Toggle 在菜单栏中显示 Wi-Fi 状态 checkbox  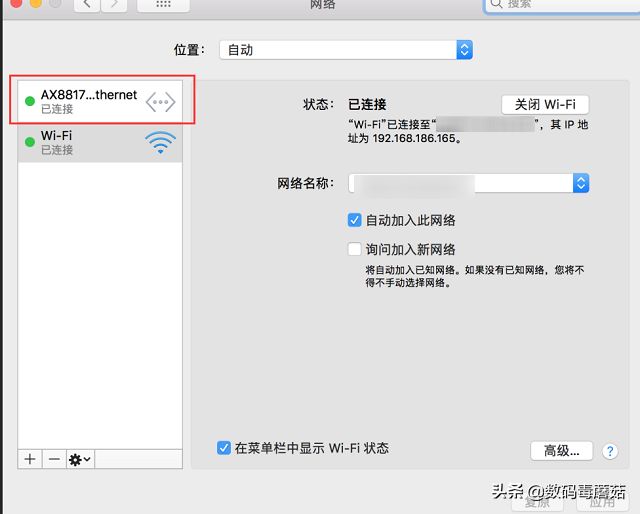[x=223, y=448]
